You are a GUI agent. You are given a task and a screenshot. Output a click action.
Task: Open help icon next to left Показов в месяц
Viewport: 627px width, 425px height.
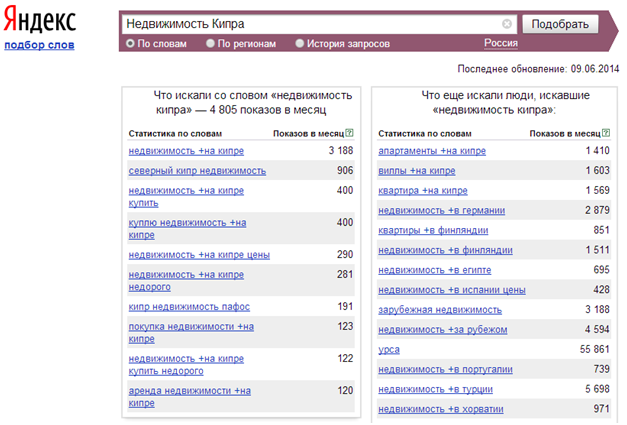click(349, 133)
